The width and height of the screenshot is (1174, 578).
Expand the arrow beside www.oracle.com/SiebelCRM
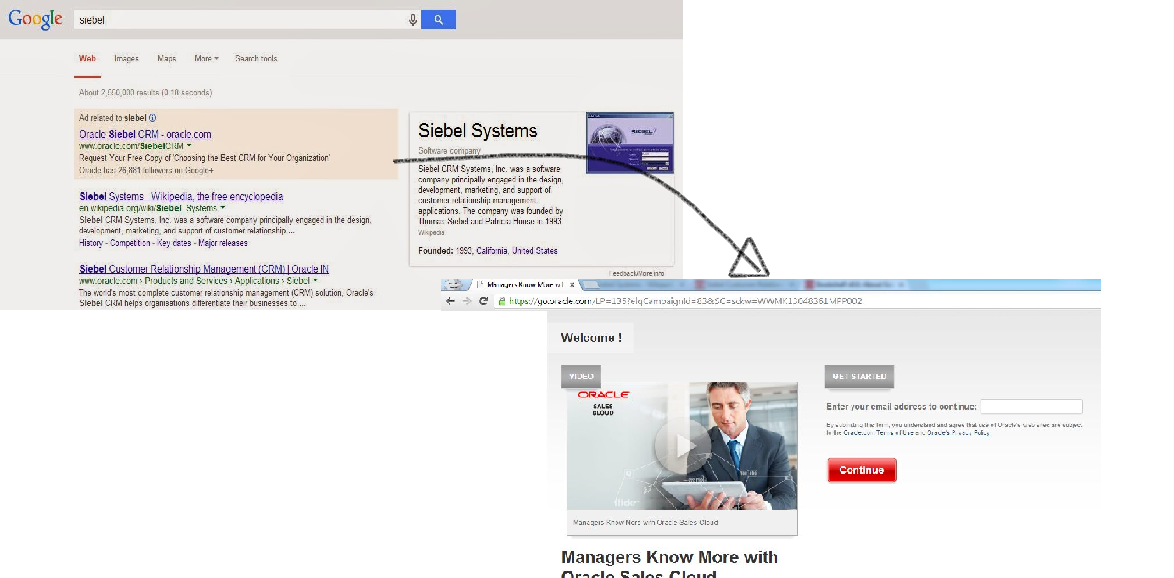point(189,146)
